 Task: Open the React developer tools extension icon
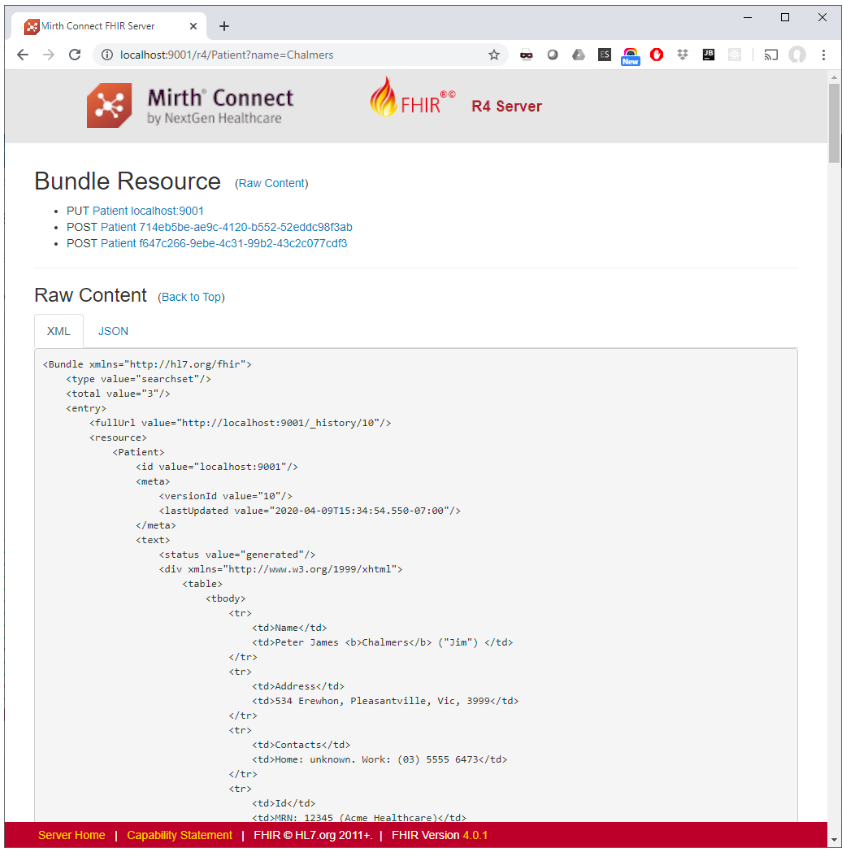pyautogui.click(x=734, y=55)
